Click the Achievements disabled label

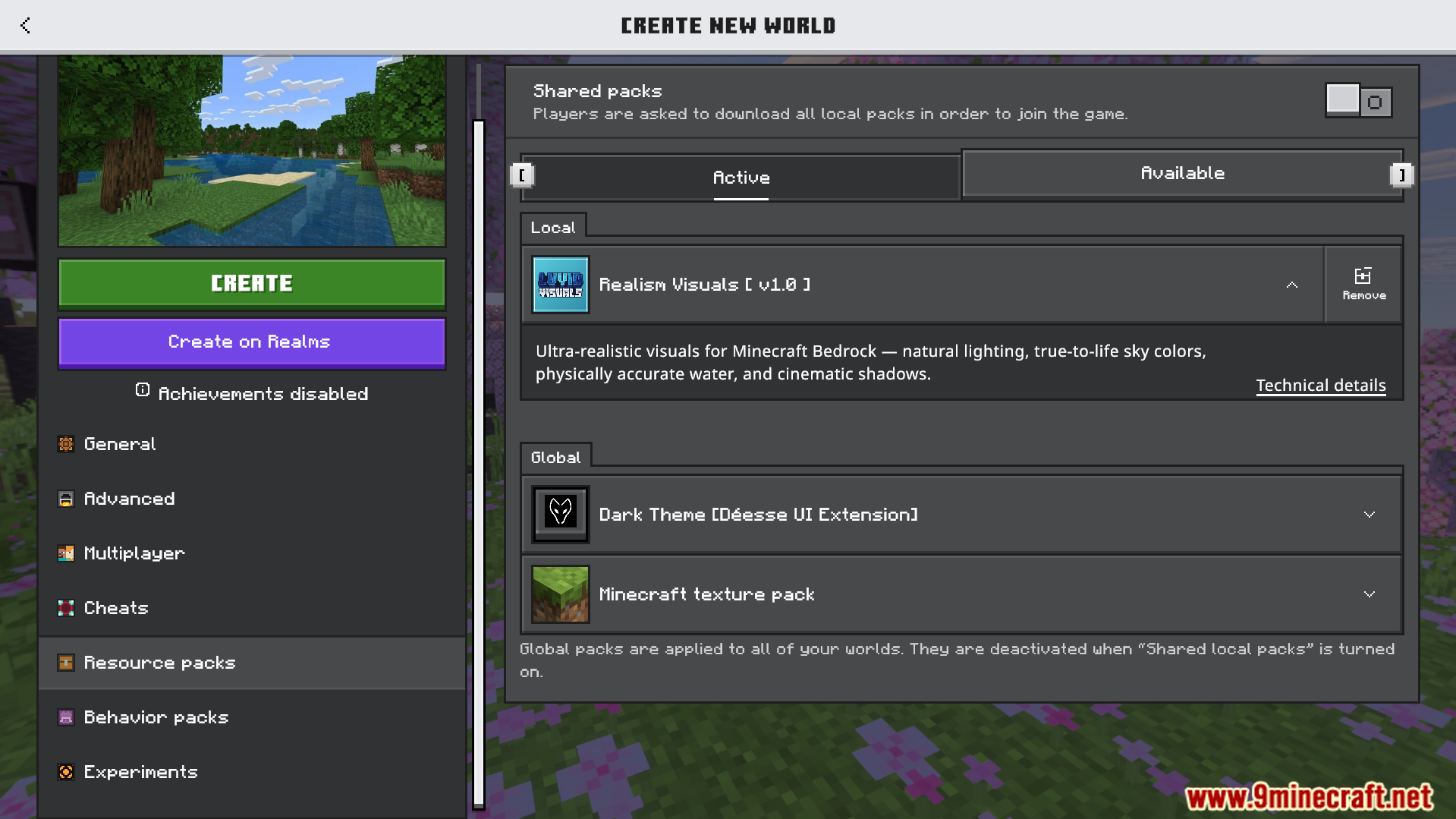(x=263, y=394)
